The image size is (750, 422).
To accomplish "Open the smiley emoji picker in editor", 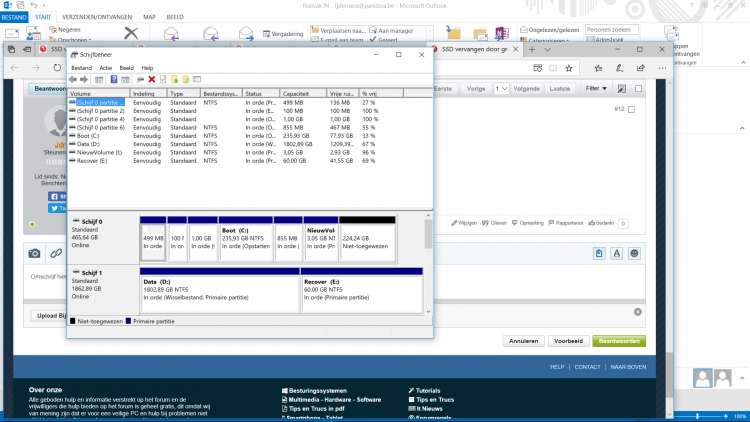I will click(634, 254).
